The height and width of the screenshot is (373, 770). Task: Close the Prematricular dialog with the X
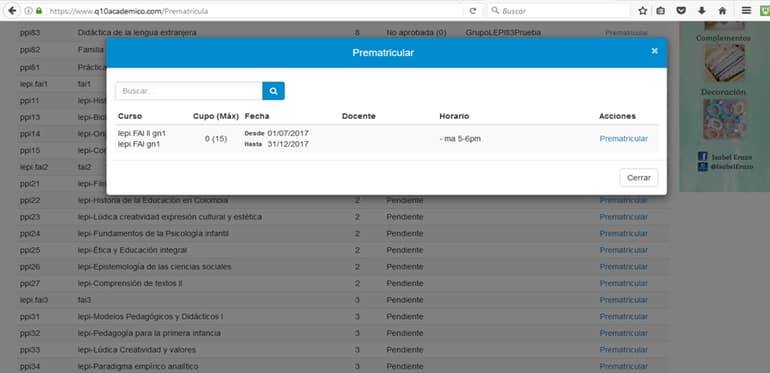(x=655, y=51)
